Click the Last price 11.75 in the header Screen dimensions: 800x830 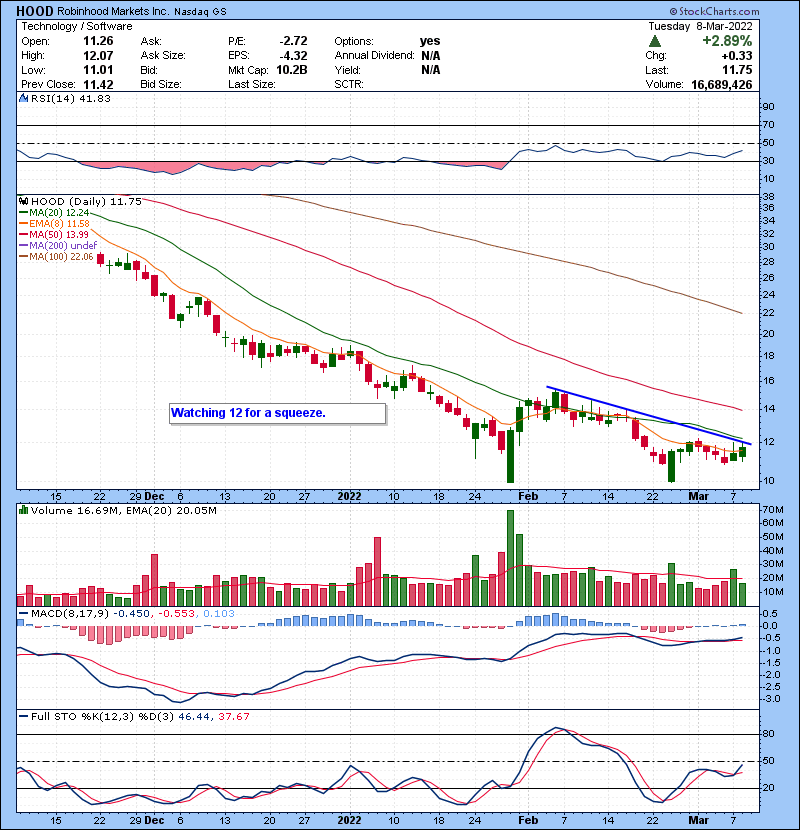737,70
